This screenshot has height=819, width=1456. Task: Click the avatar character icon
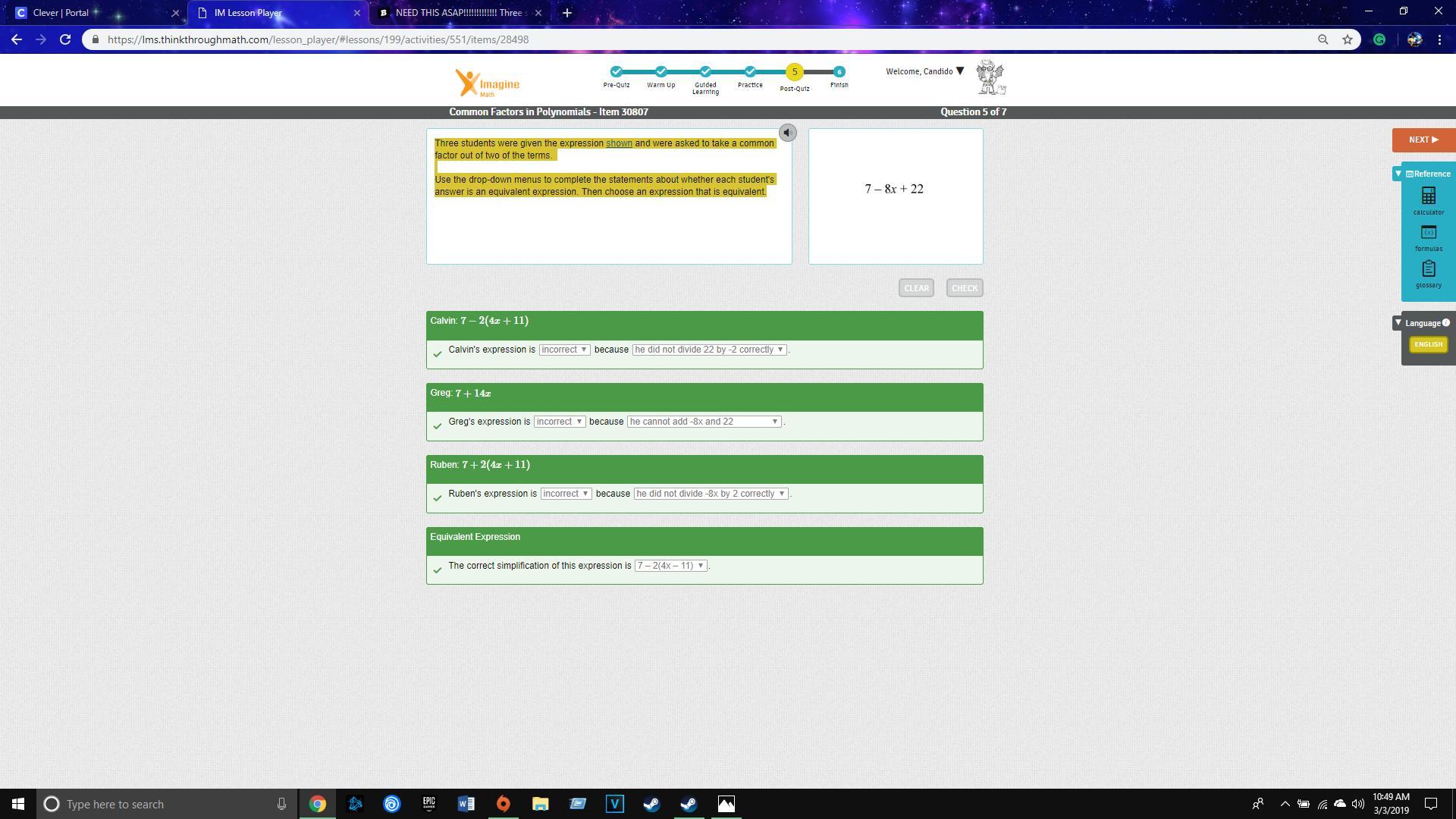(990, 77)
